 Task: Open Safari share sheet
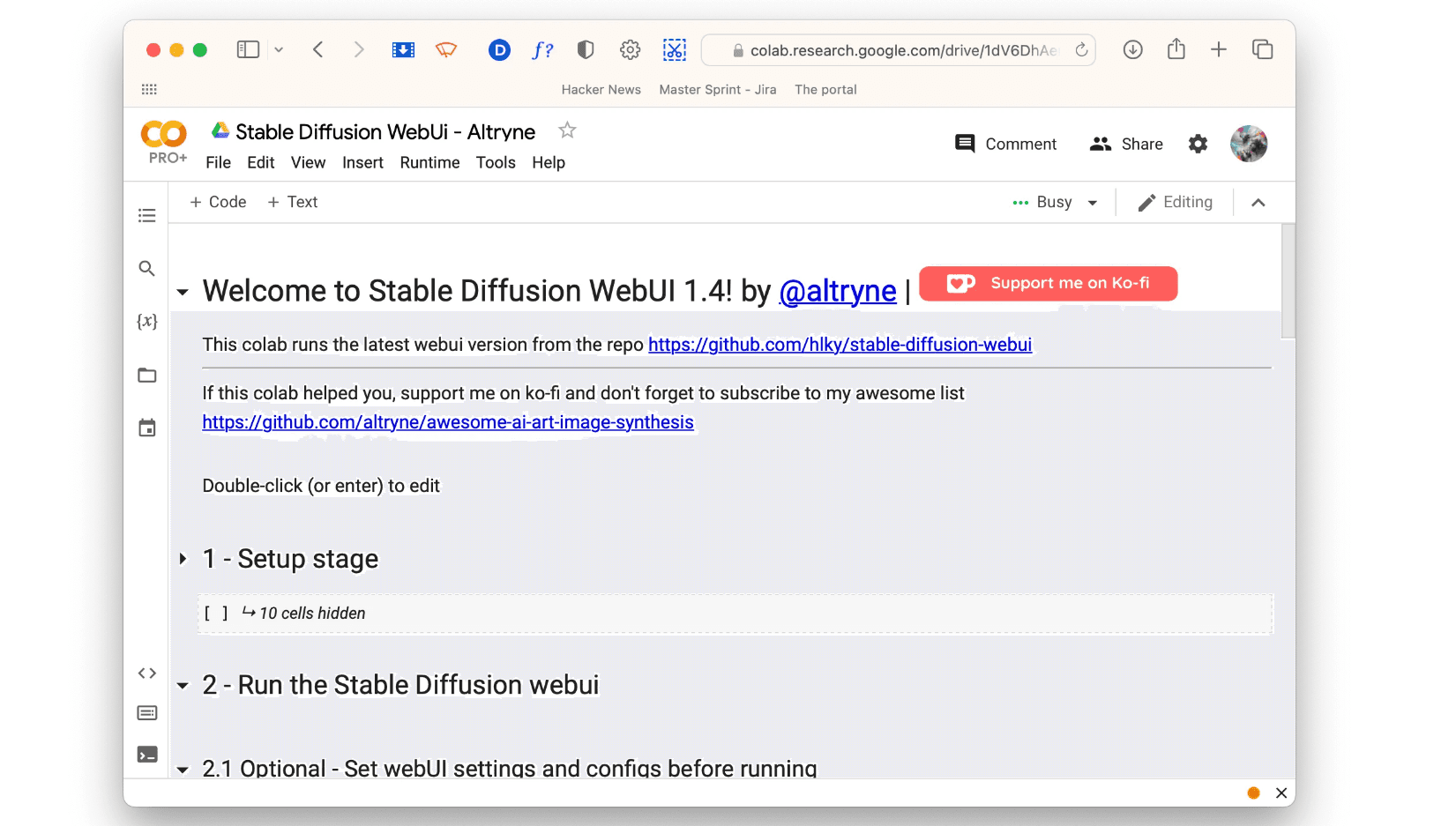pyautogui.click(x=1176, y=48)
